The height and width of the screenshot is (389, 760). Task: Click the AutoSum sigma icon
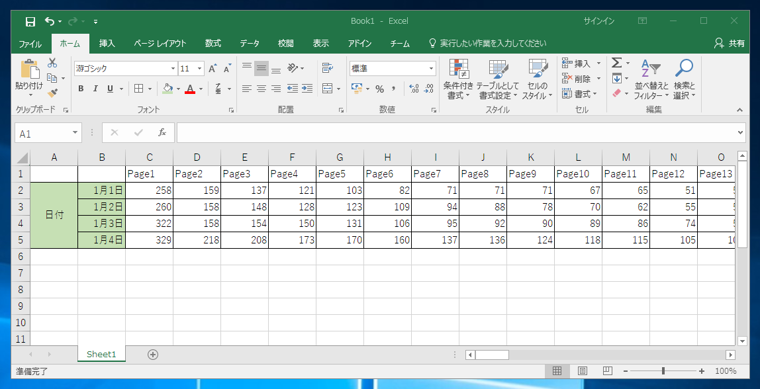(x=616, y=63)
